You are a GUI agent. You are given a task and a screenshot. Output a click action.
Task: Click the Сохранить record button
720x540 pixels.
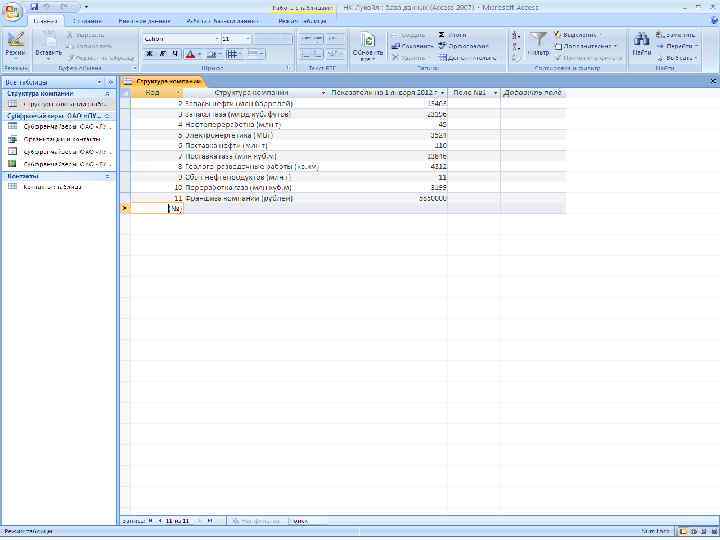(x=412, y=46)
